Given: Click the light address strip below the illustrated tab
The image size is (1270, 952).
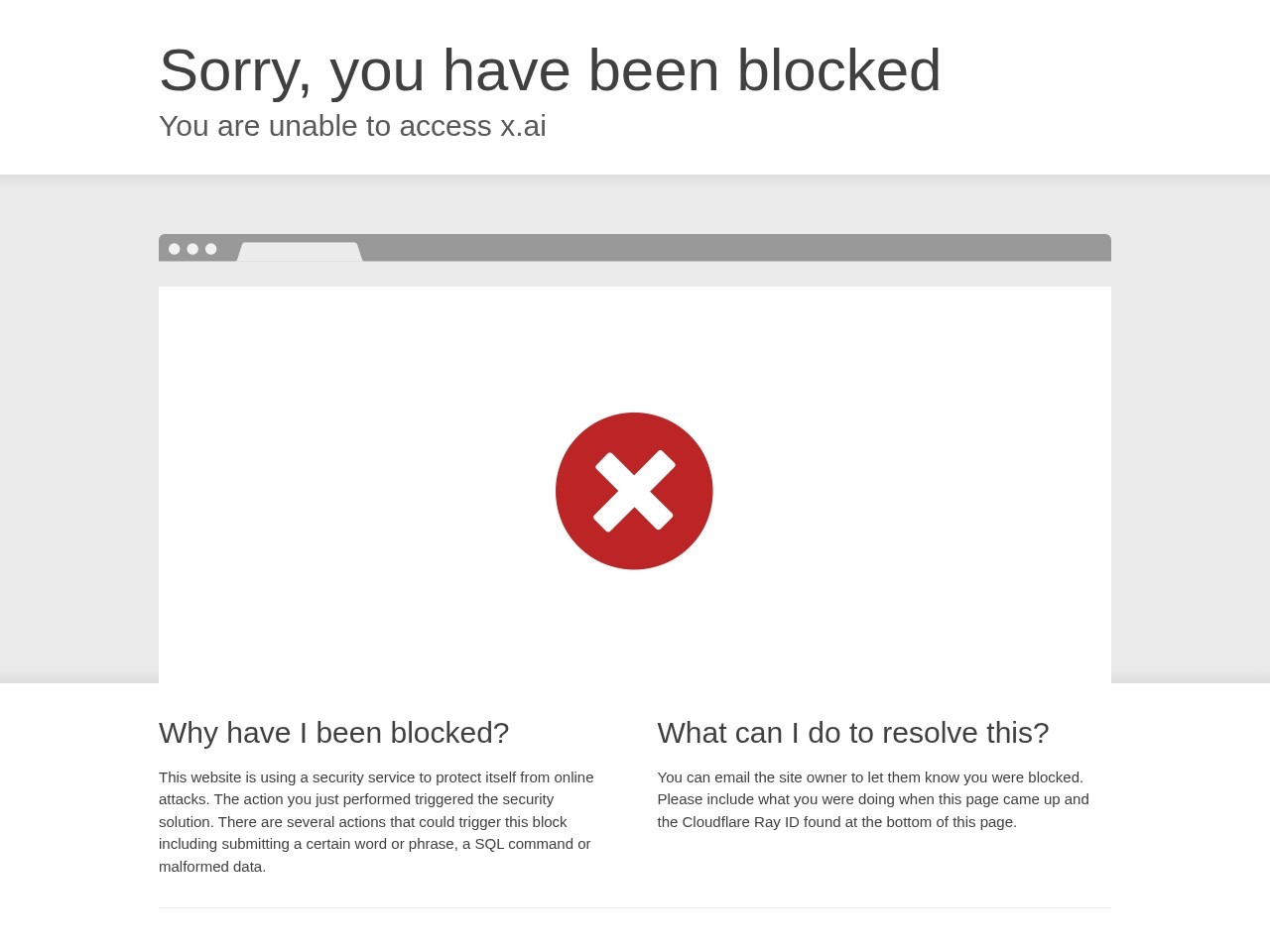Looking at the screenshot, I should [x=635, y=274].
